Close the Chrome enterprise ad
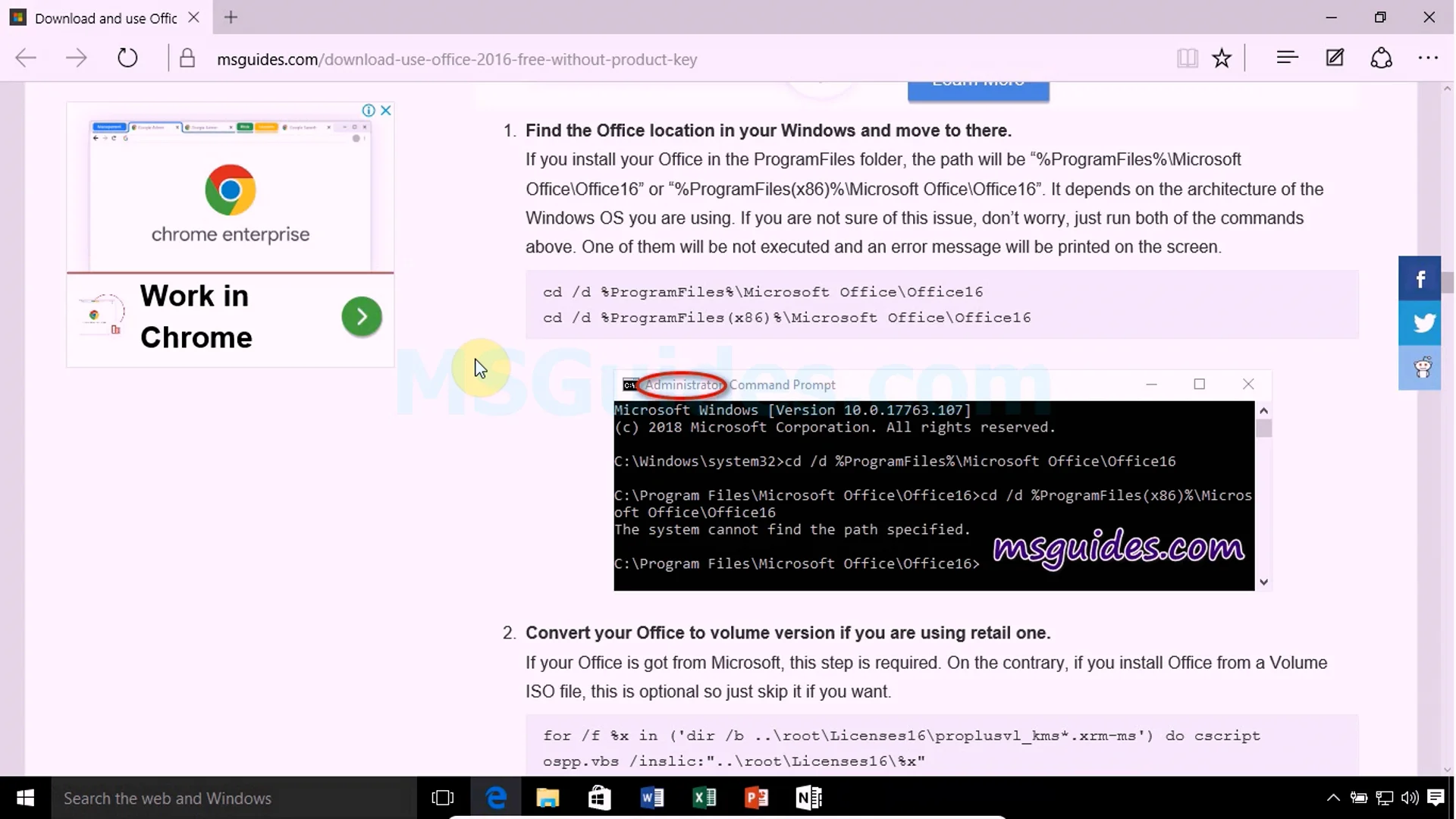 pos(386,111)
